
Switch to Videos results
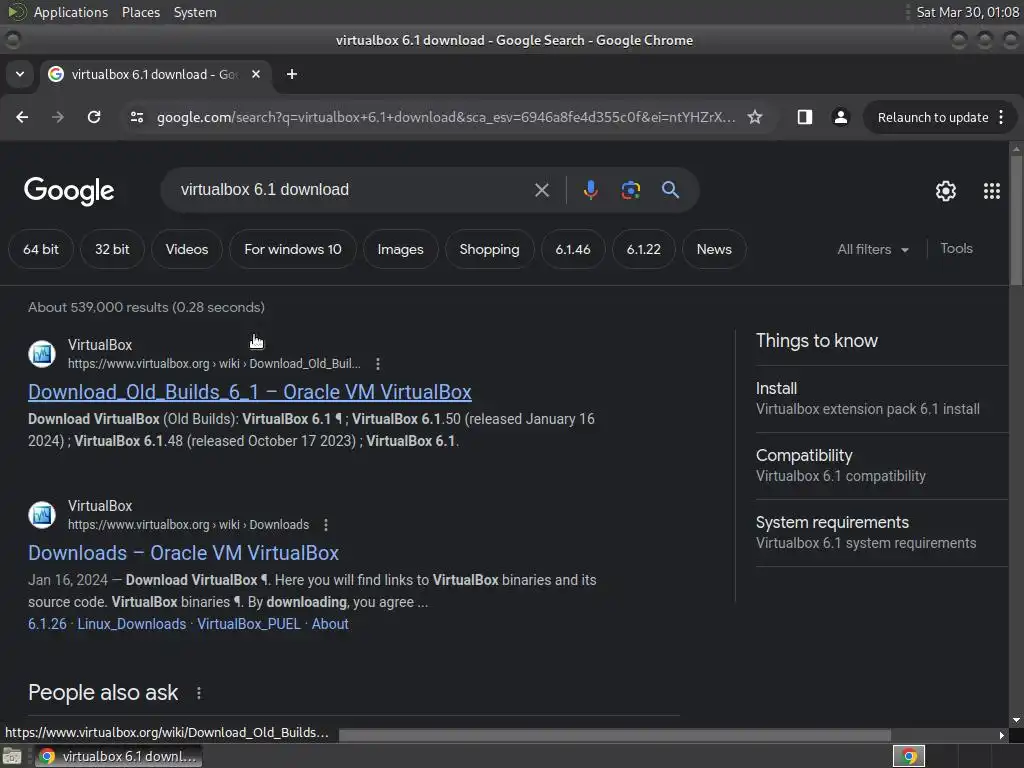click(x=187, y=249)
